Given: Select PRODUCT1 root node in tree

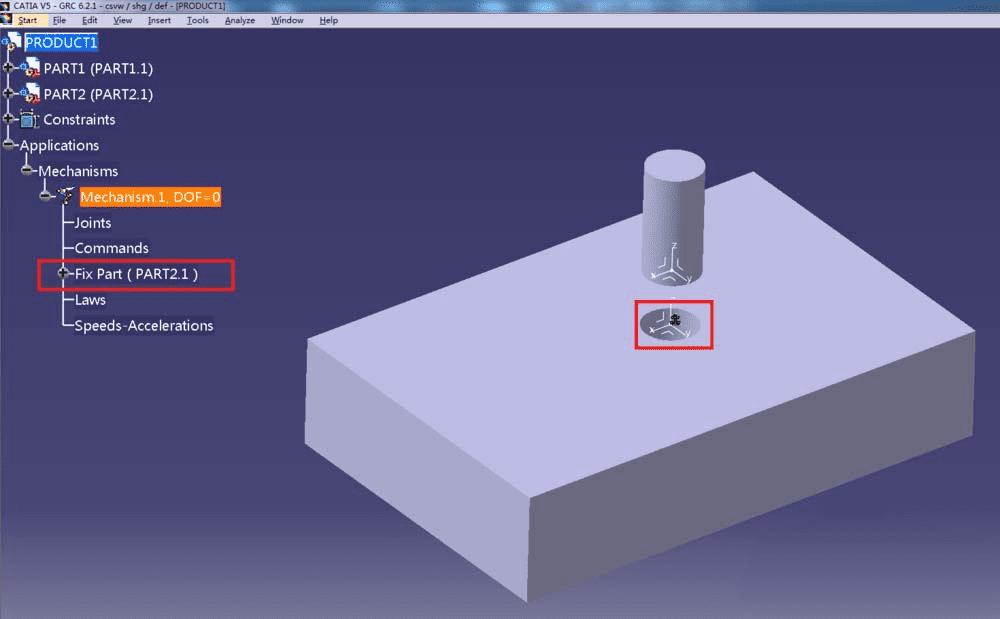Looking at the screenshot, I should click(61, 43).
